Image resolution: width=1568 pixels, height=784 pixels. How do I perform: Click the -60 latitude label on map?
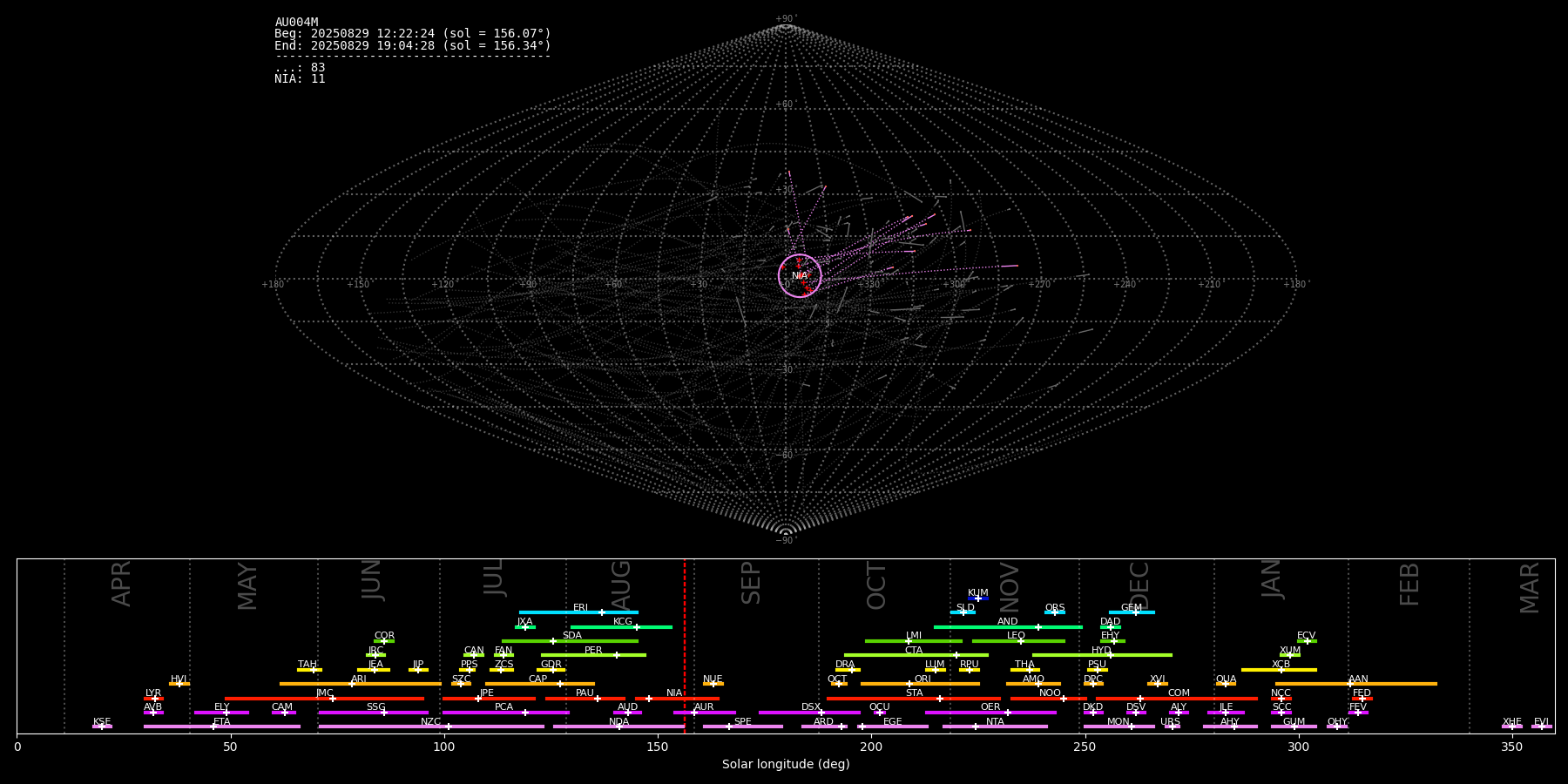click(785, 456)
